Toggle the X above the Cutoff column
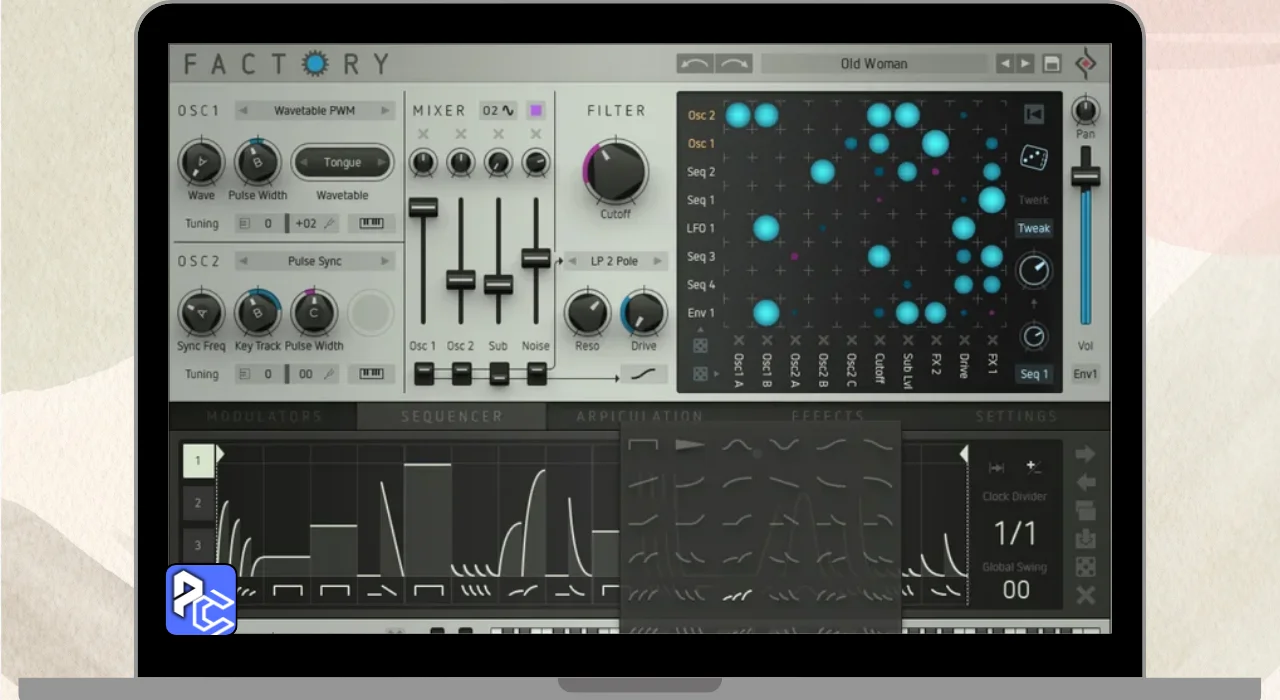 pyautogui.click(x=879, y=341)
